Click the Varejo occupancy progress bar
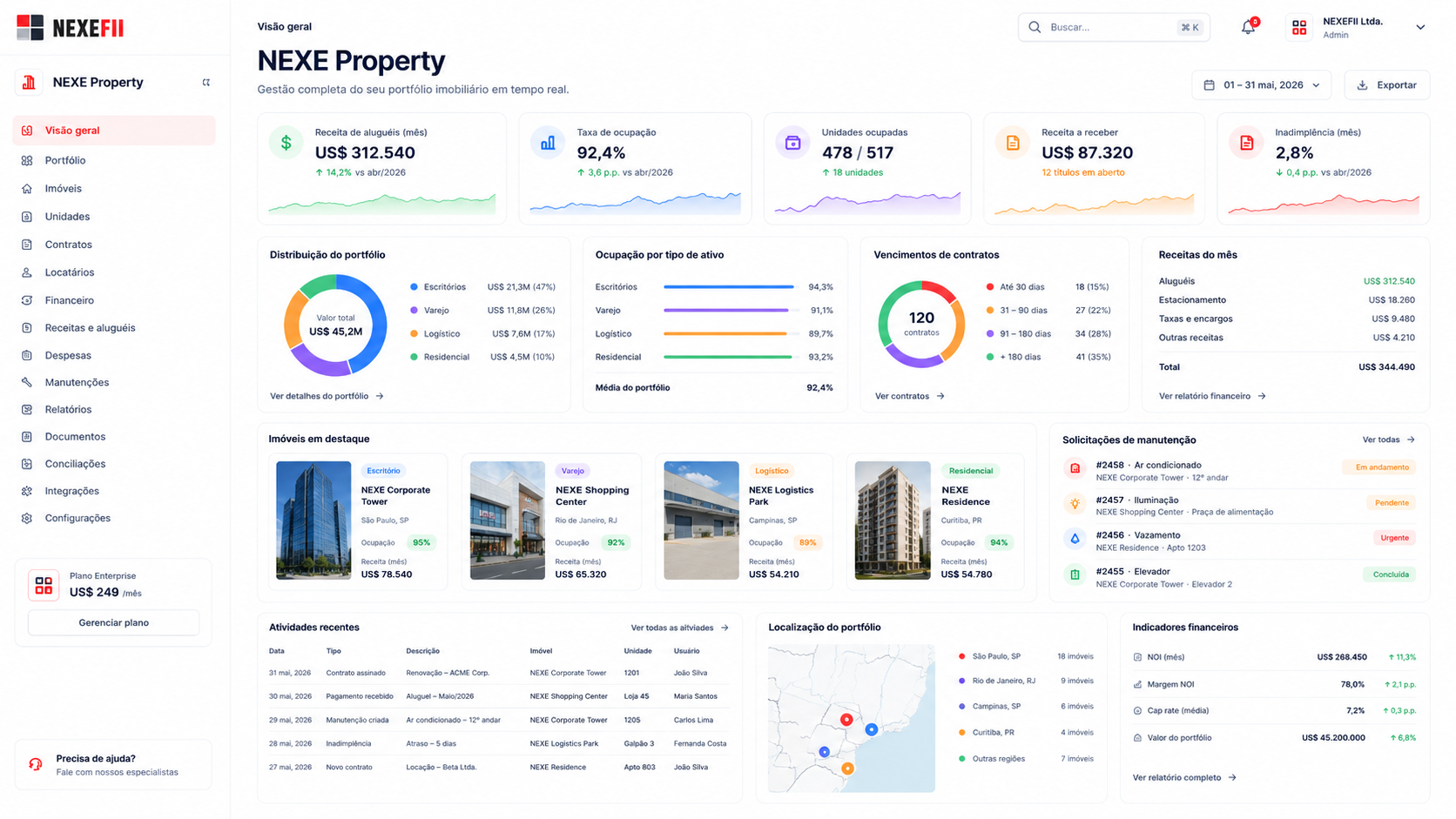Viewport: 1456px width, 819px height. click(730, 310)
